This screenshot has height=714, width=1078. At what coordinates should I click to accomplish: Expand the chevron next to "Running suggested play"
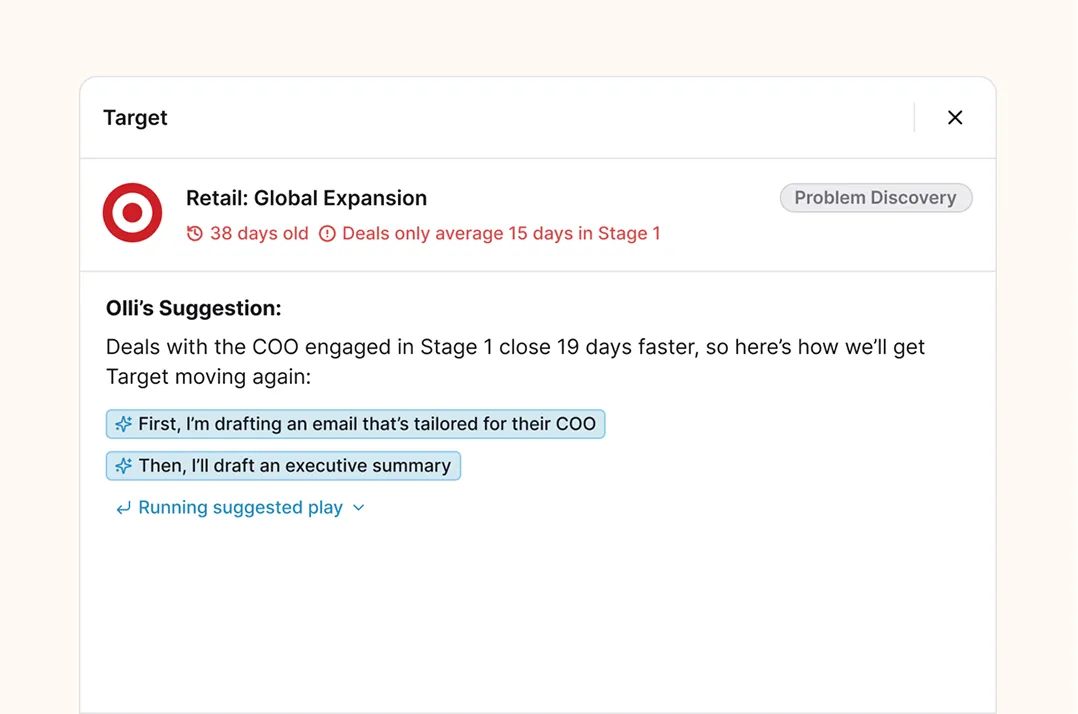359,507
